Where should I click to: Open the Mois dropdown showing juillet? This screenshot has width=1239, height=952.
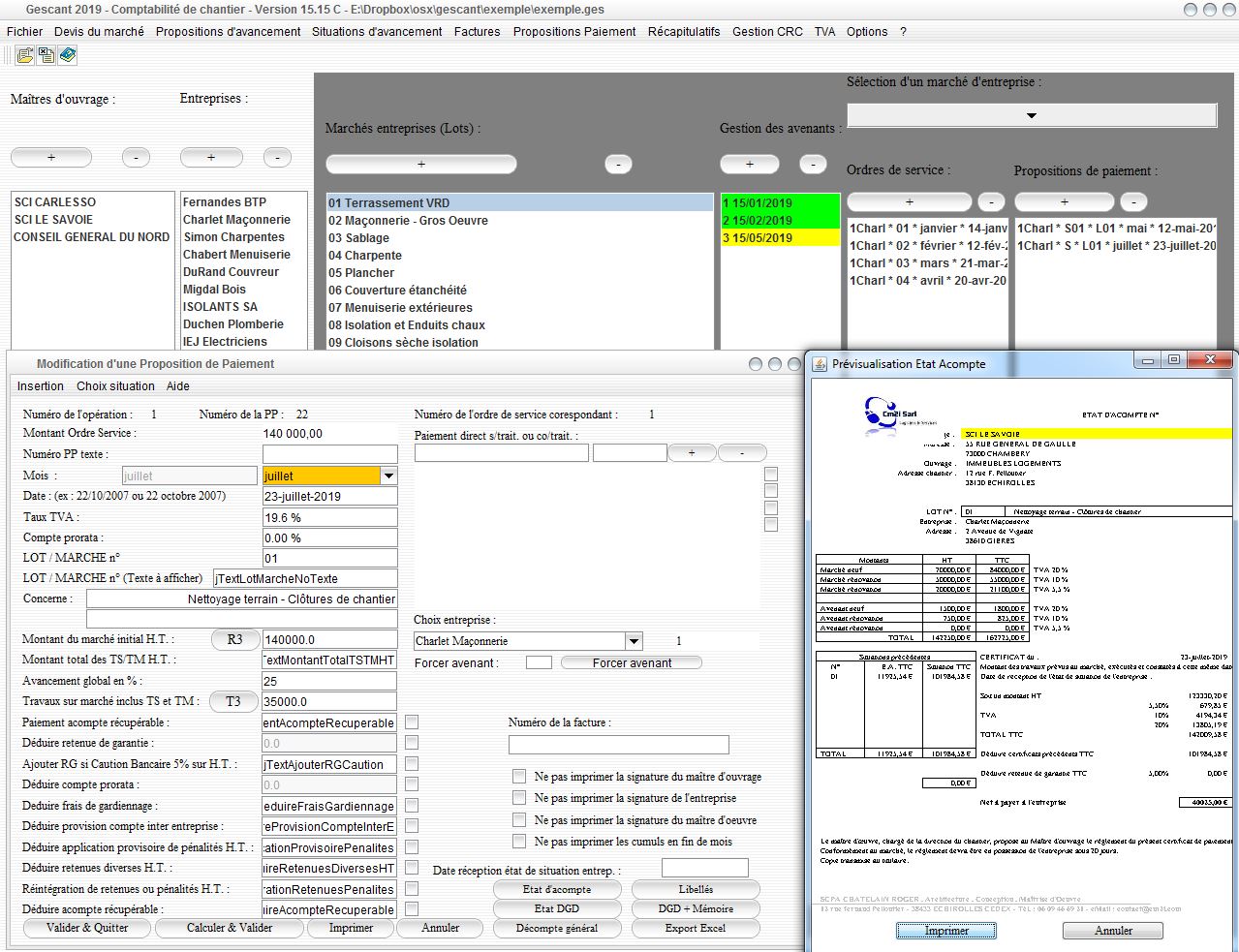pos(388,476)
